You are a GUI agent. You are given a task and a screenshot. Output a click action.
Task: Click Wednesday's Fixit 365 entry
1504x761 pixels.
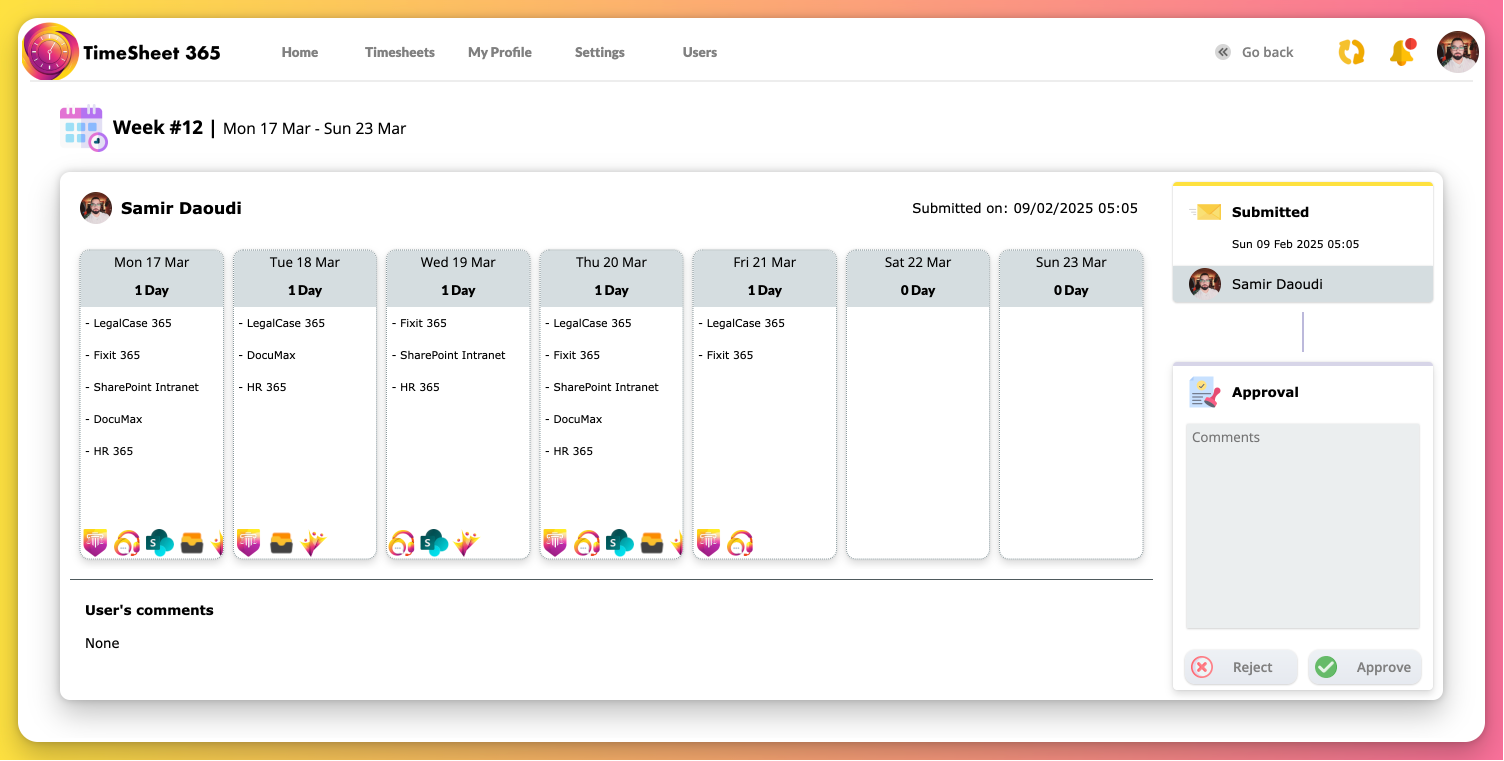click(419, 323)
